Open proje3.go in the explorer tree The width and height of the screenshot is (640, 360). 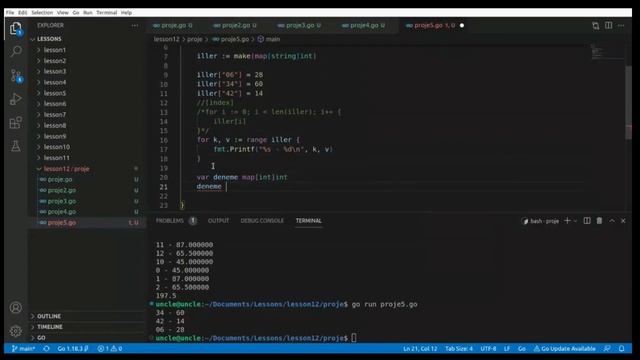(x=61, y=201)
